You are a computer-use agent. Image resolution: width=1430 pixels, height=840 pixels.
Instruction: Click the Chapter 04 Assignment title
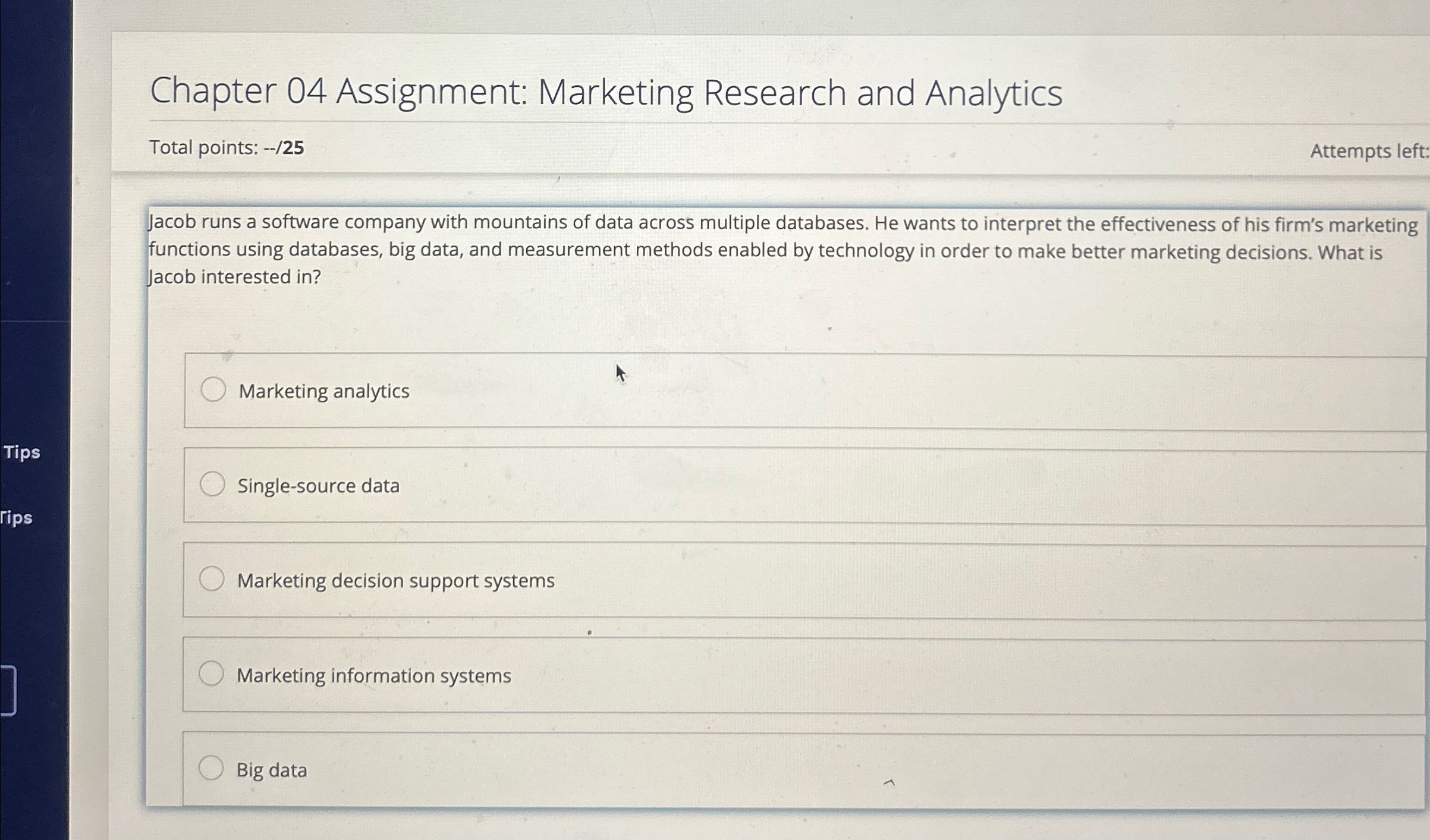point(606,93)
